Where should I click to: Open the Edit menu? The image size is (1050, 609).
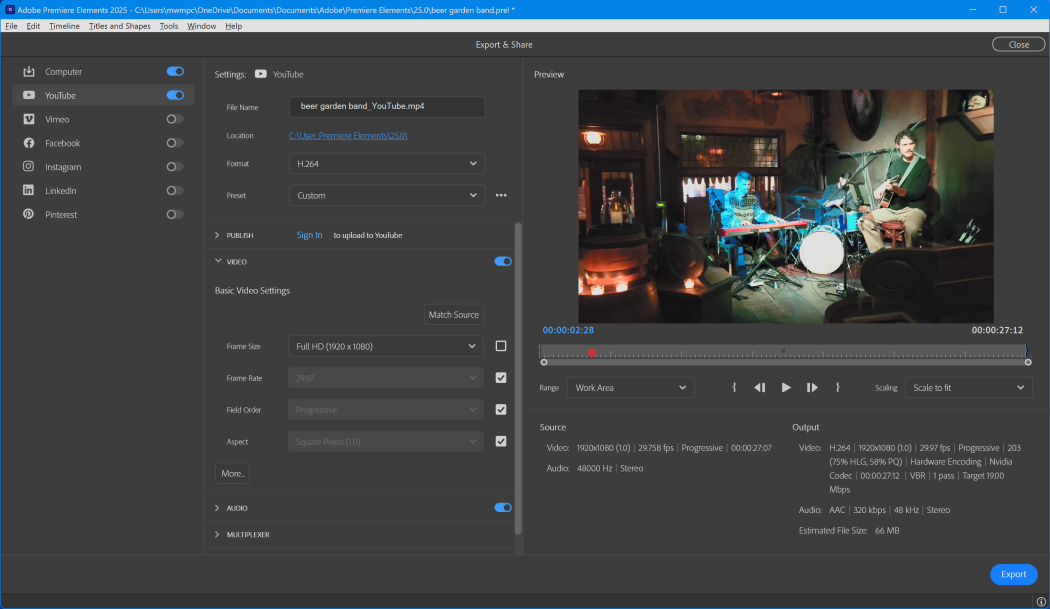point(33,26)
